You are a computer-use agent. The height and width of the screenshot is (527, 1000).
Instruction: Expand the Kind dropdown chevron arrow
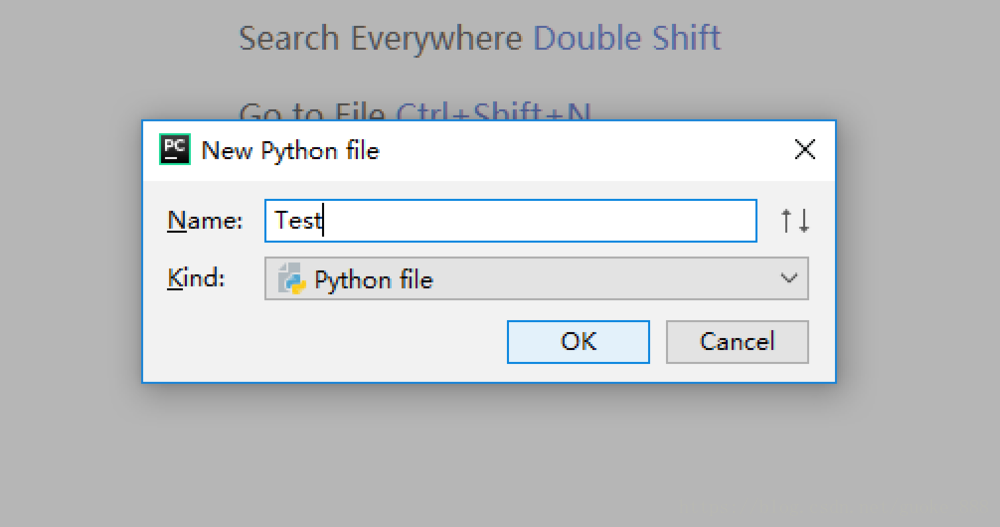point(789,279)
